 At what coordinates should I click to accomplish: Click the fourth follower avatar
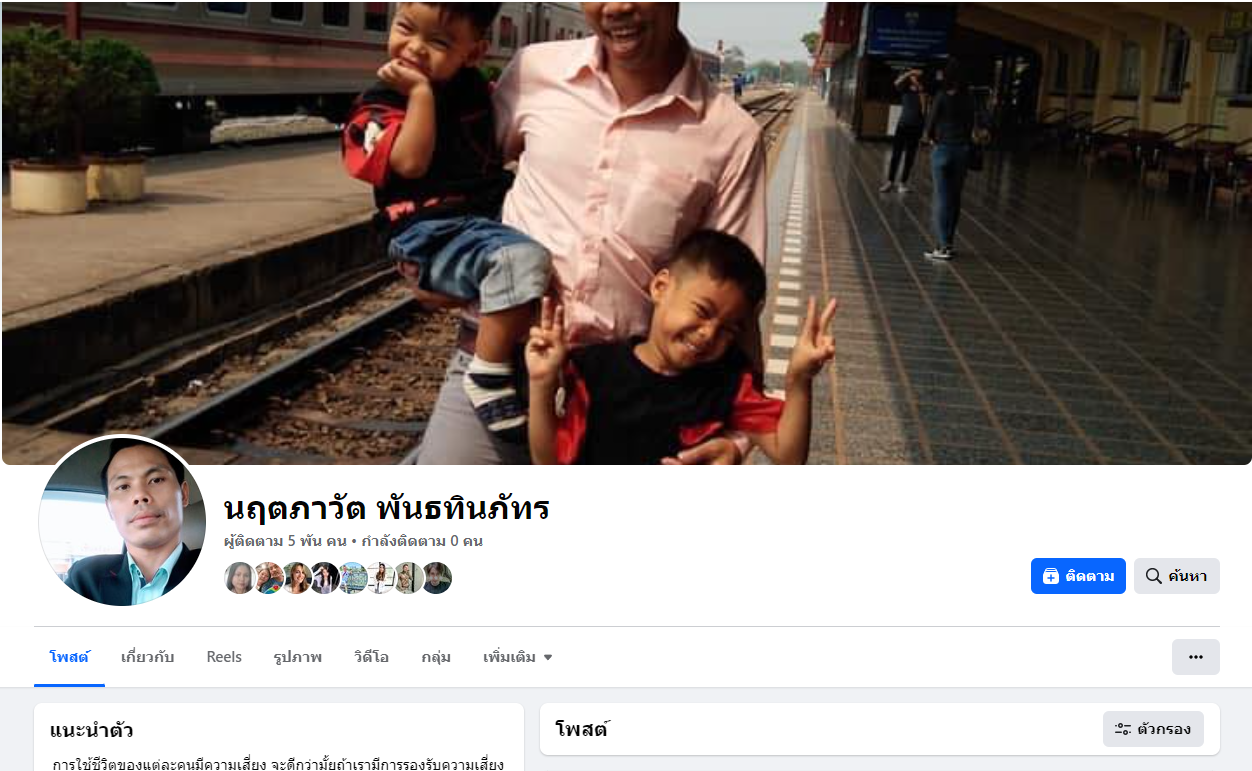[324, 578]
